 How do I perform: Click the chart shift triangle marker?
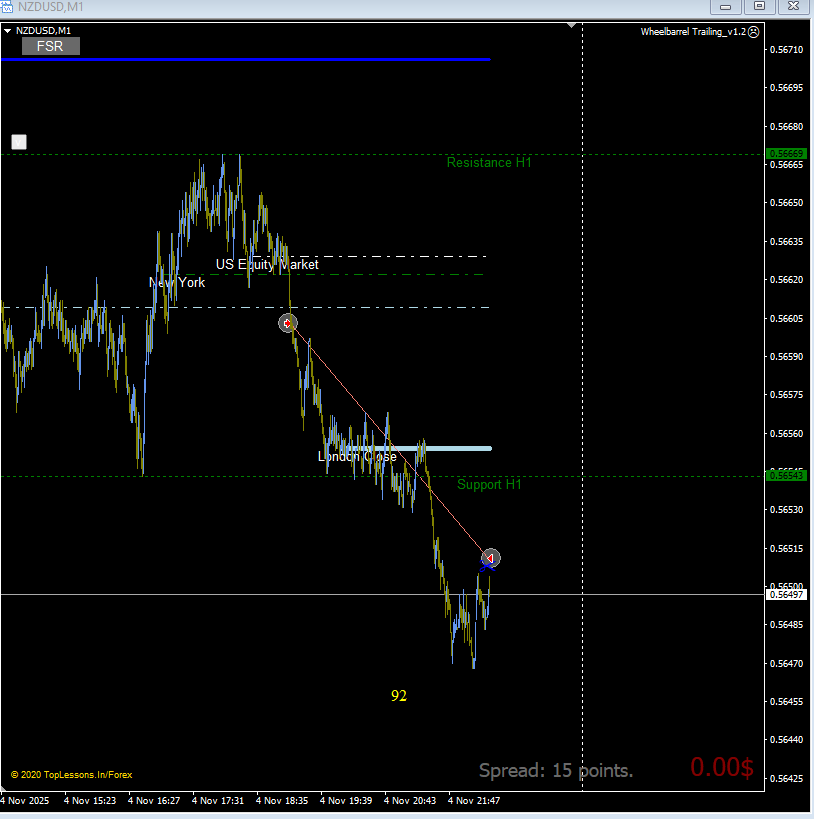(572, 25)
